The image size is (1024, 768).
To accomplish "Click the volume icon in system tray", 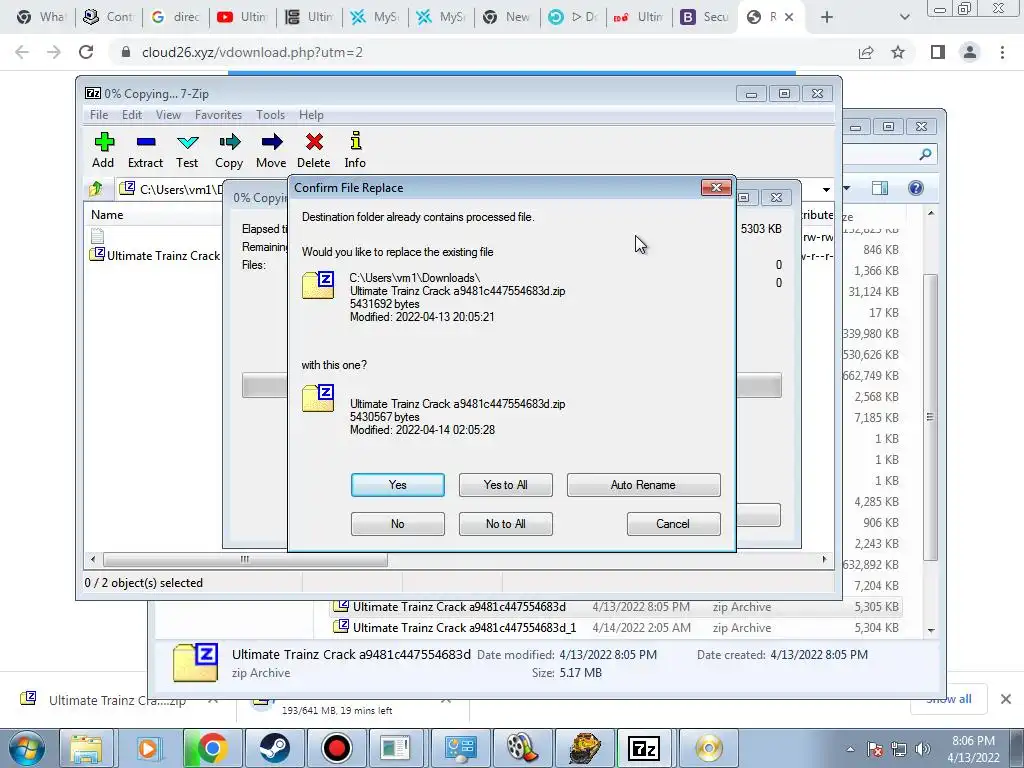I will [x=922, y=749].
